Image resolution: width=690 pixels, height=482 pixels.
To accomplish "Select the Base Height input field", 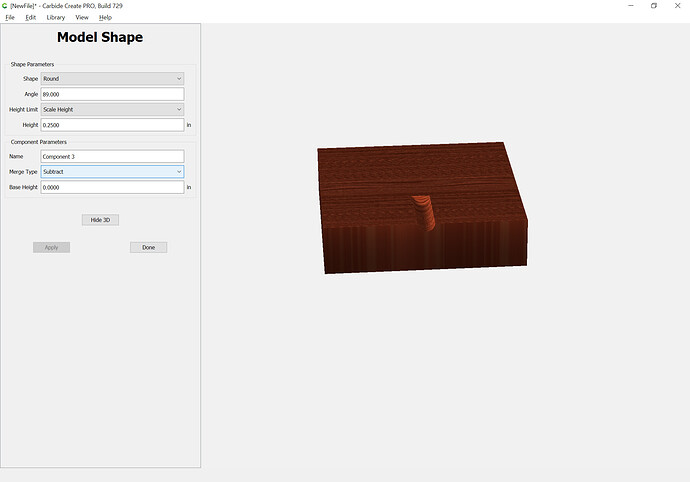I will 112,187.
